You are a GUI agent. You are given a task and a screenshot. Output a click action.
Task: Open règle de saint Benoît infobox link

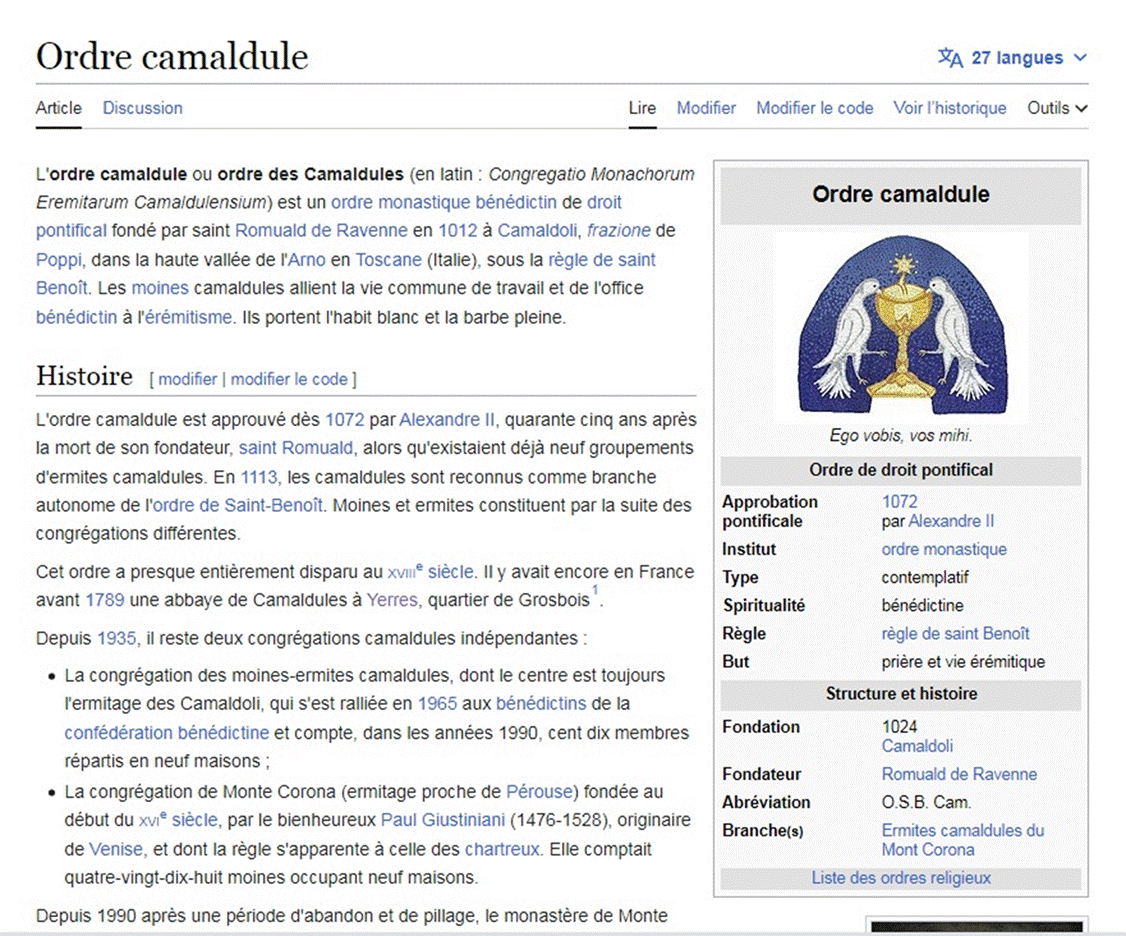(956, 634)
